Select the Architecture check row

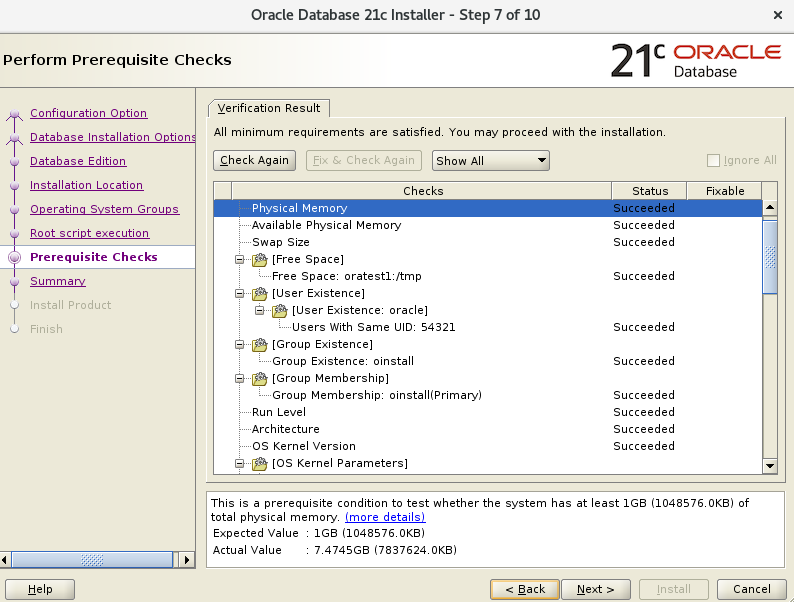pos(488,429)
